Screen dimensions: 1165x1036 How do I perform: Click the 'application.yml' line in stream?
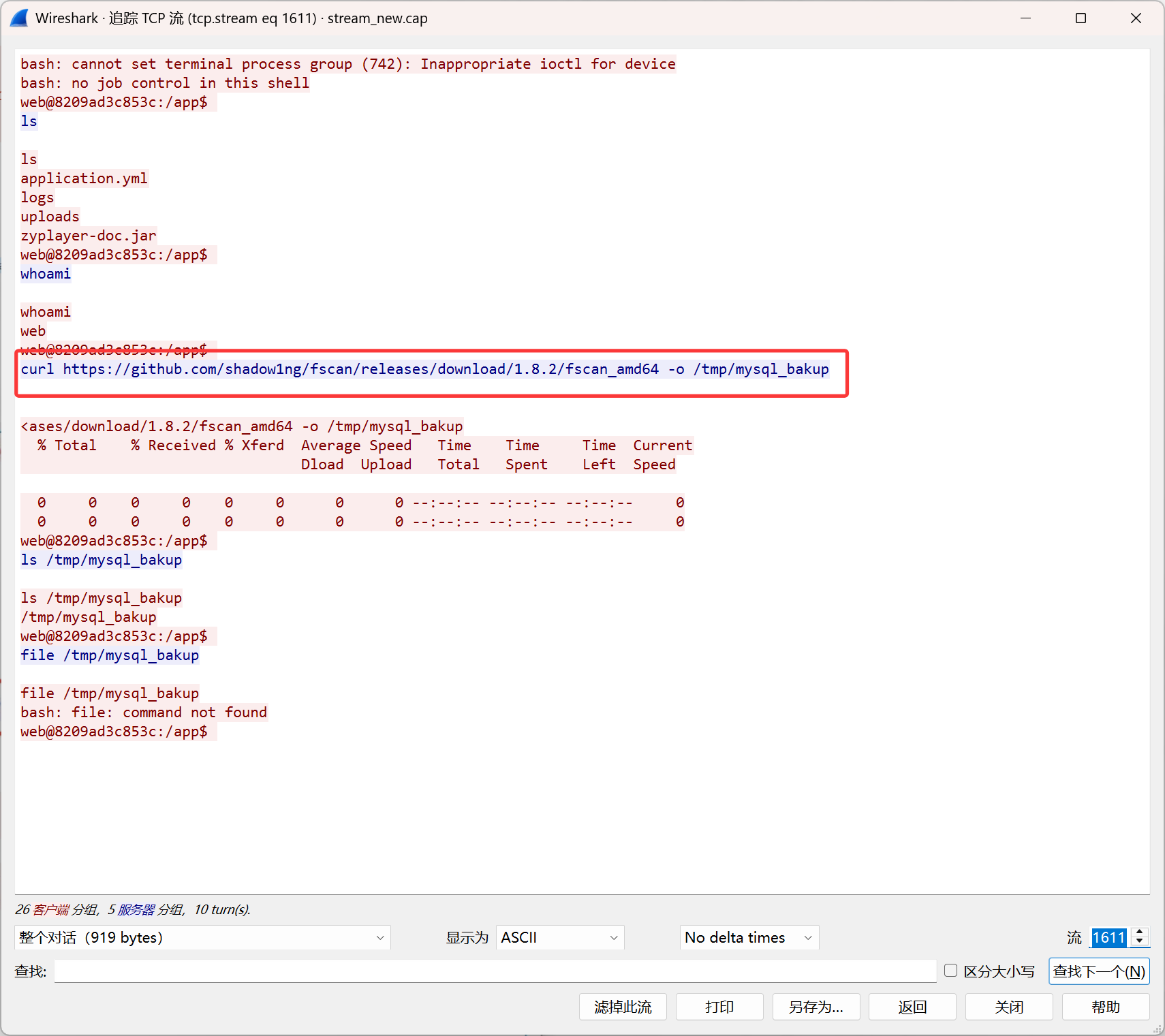[x=84, y=178]
